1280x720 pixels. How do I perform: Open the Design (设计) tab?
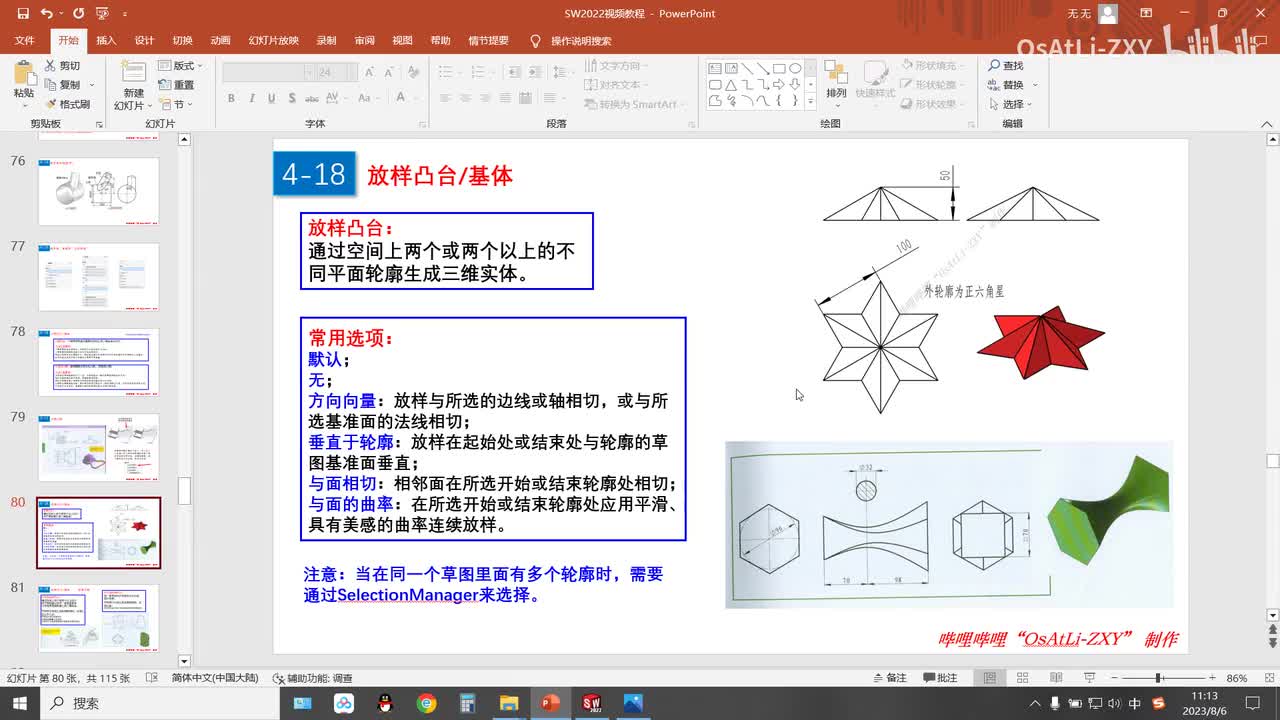(x=145, y=41)
